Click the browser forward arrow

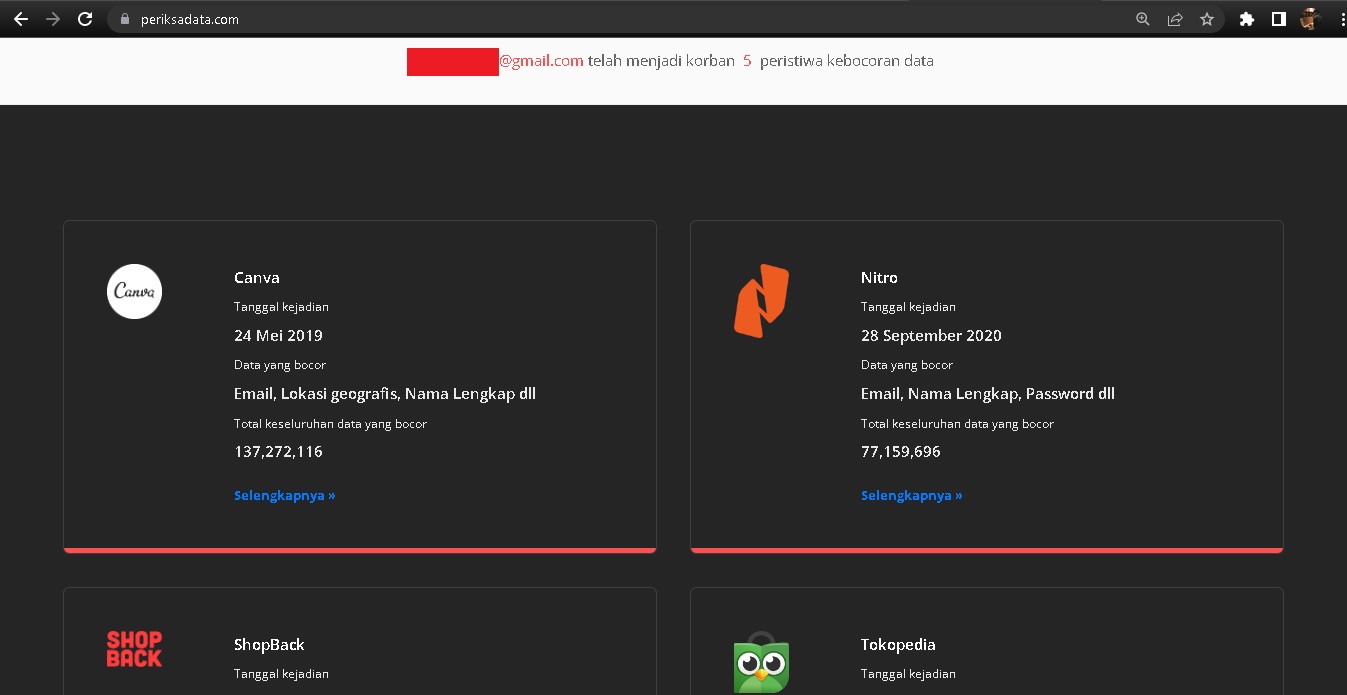coord(53,19)
